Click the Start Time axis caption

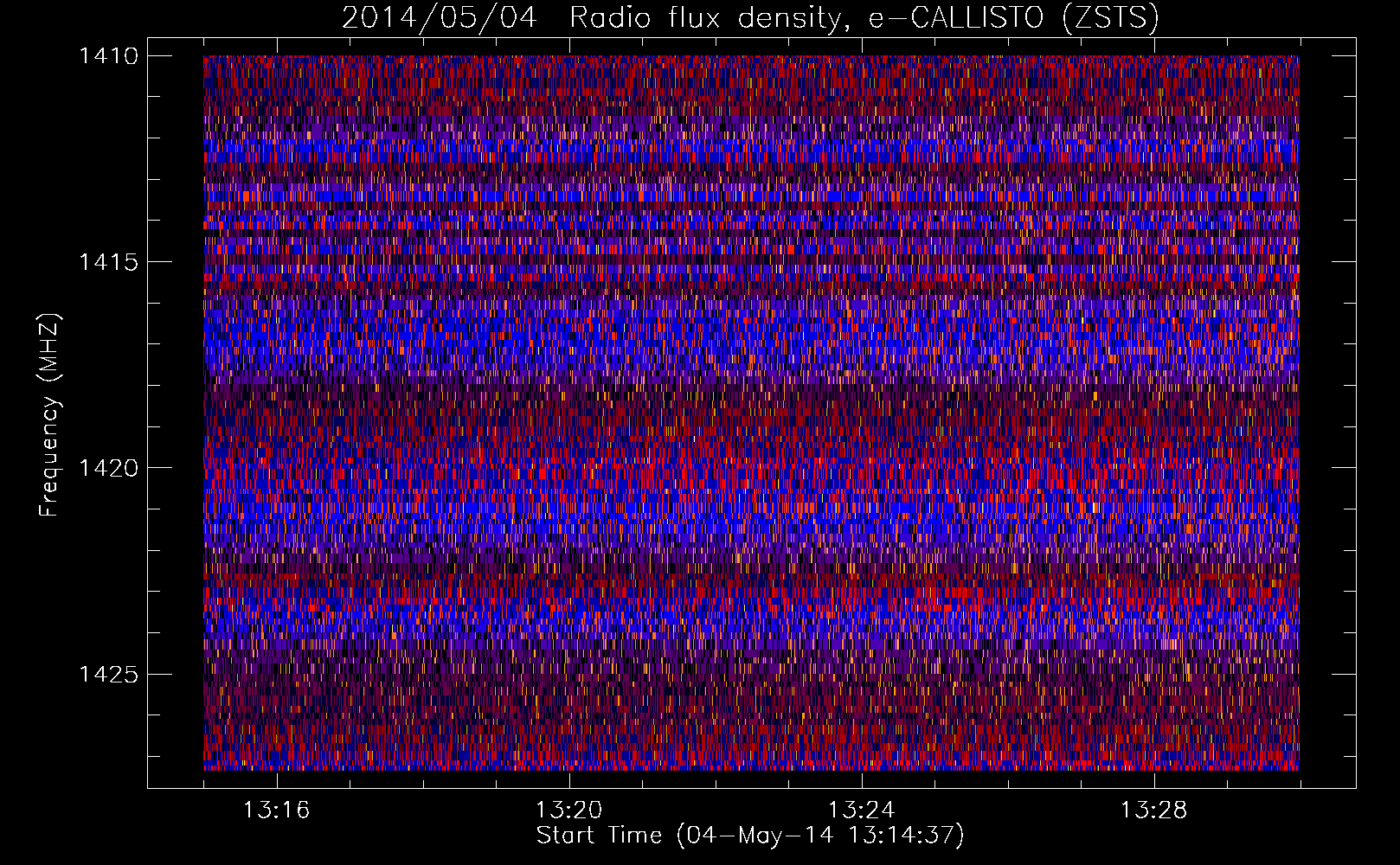pos(750,836)
